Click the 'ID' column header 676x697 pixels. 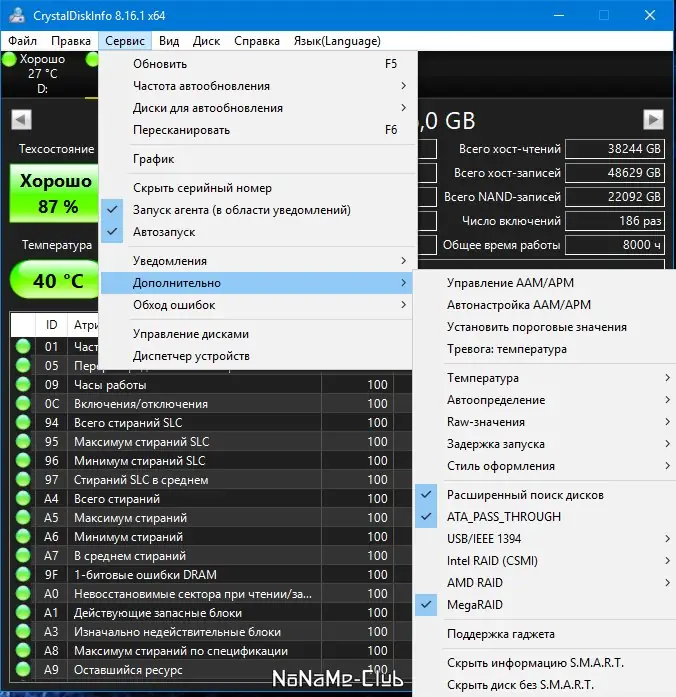(52, 325)
